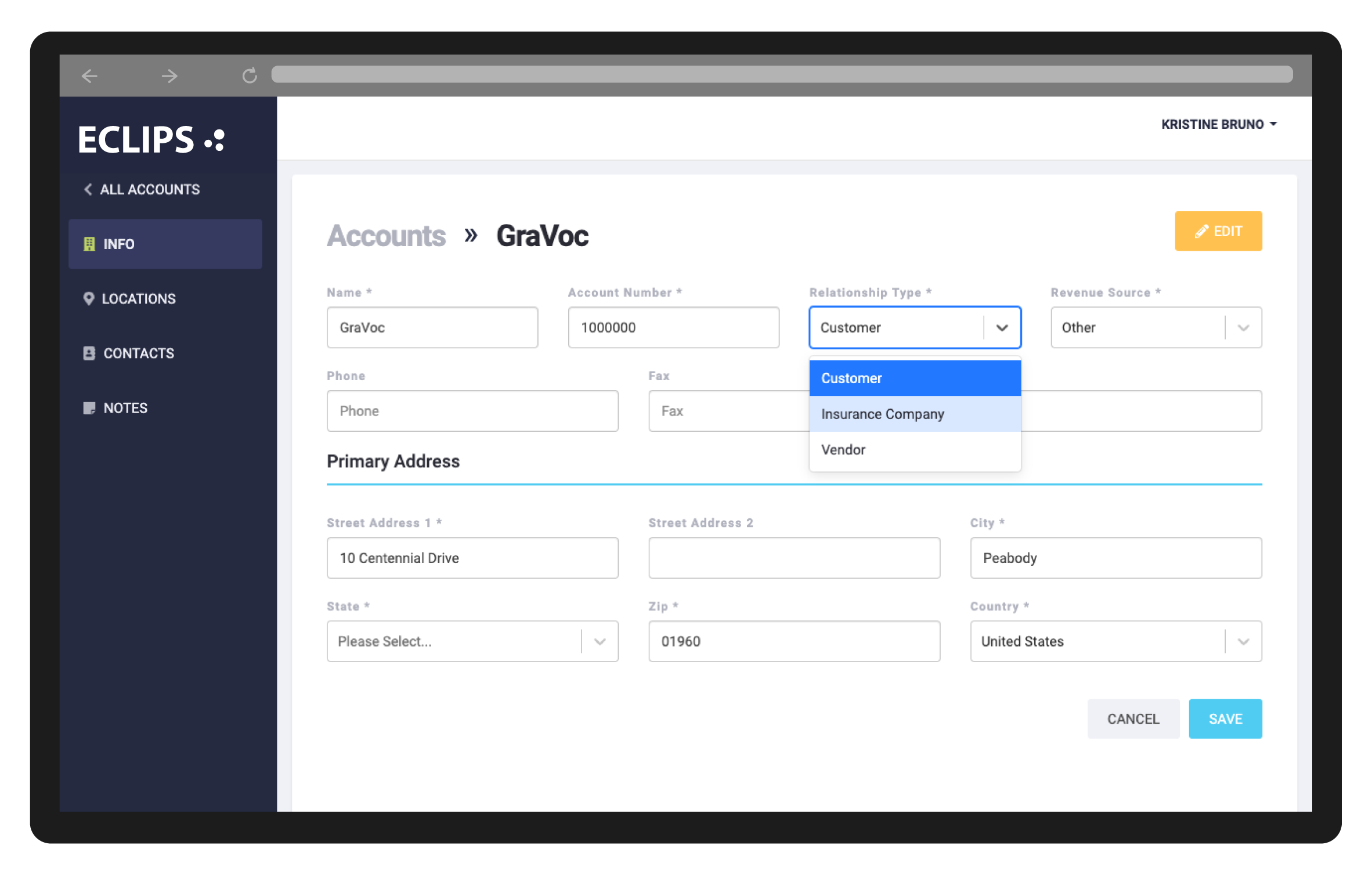The width and height of the screenshot is (1372, 874).
Task: Click the blue Save button
Action: [1225, 718]
